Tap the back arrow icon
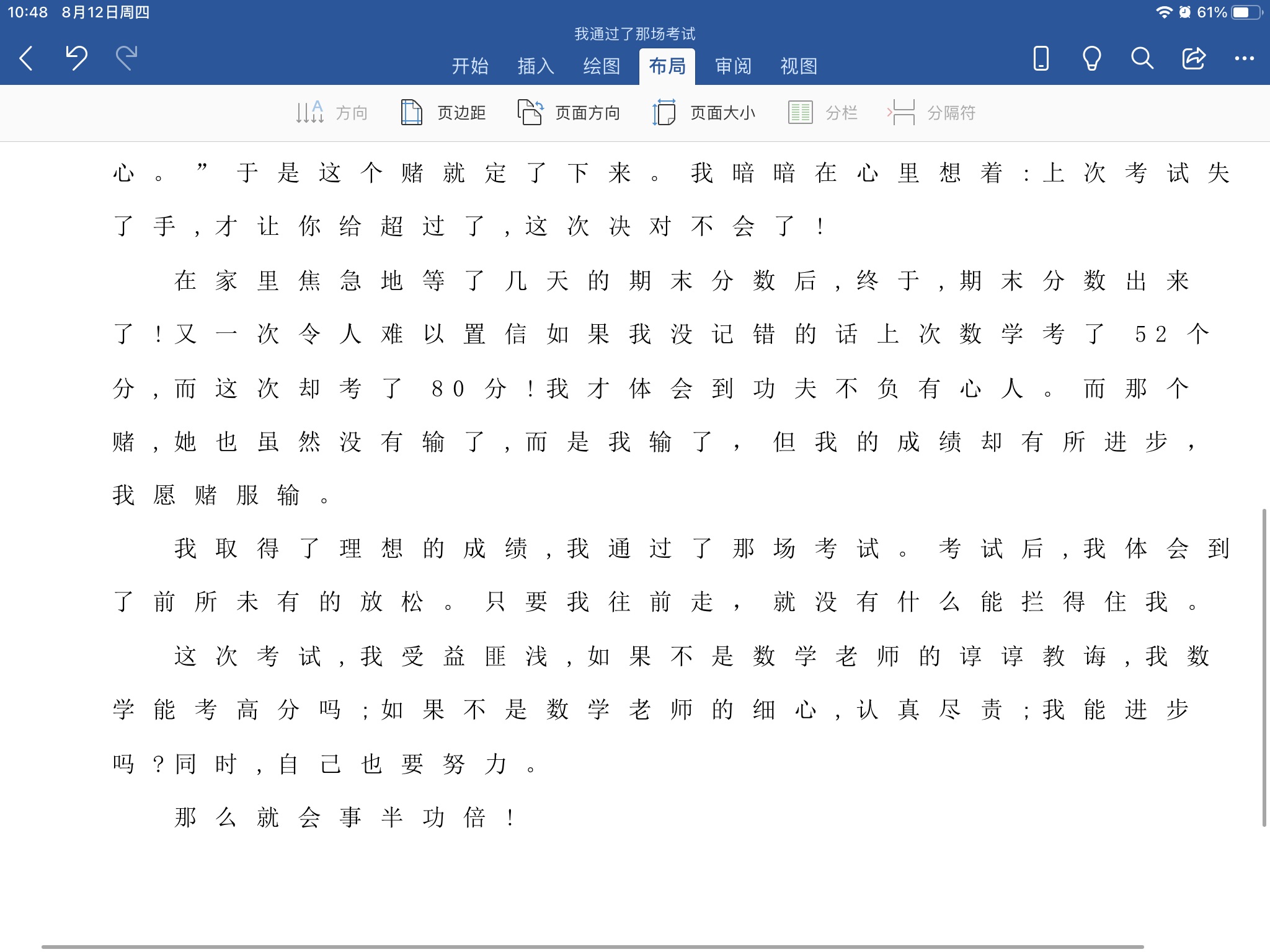 [26, 59]
